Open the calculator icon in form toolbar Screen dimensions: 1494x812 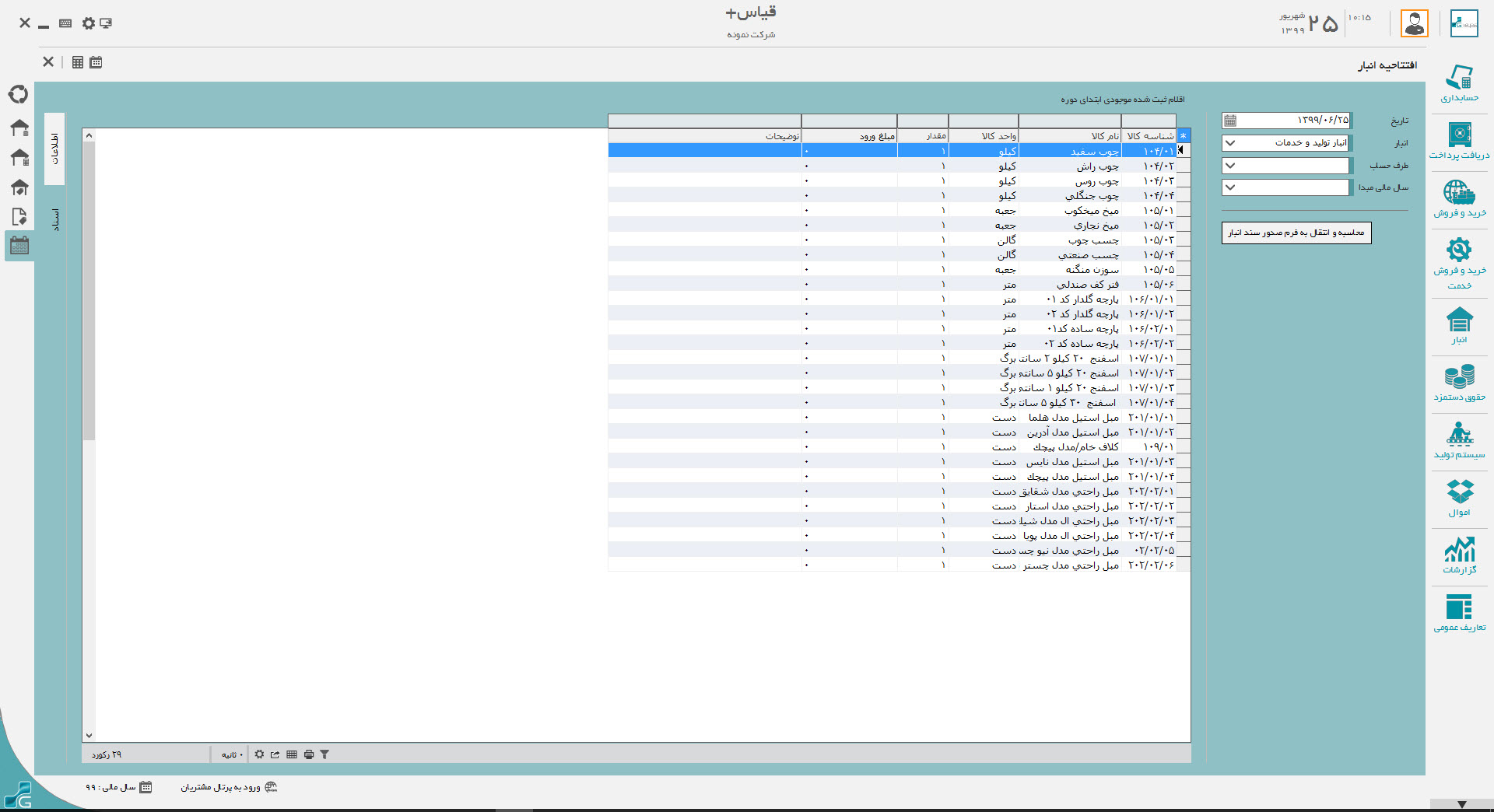pyautogui.click(x=77, y=62)
